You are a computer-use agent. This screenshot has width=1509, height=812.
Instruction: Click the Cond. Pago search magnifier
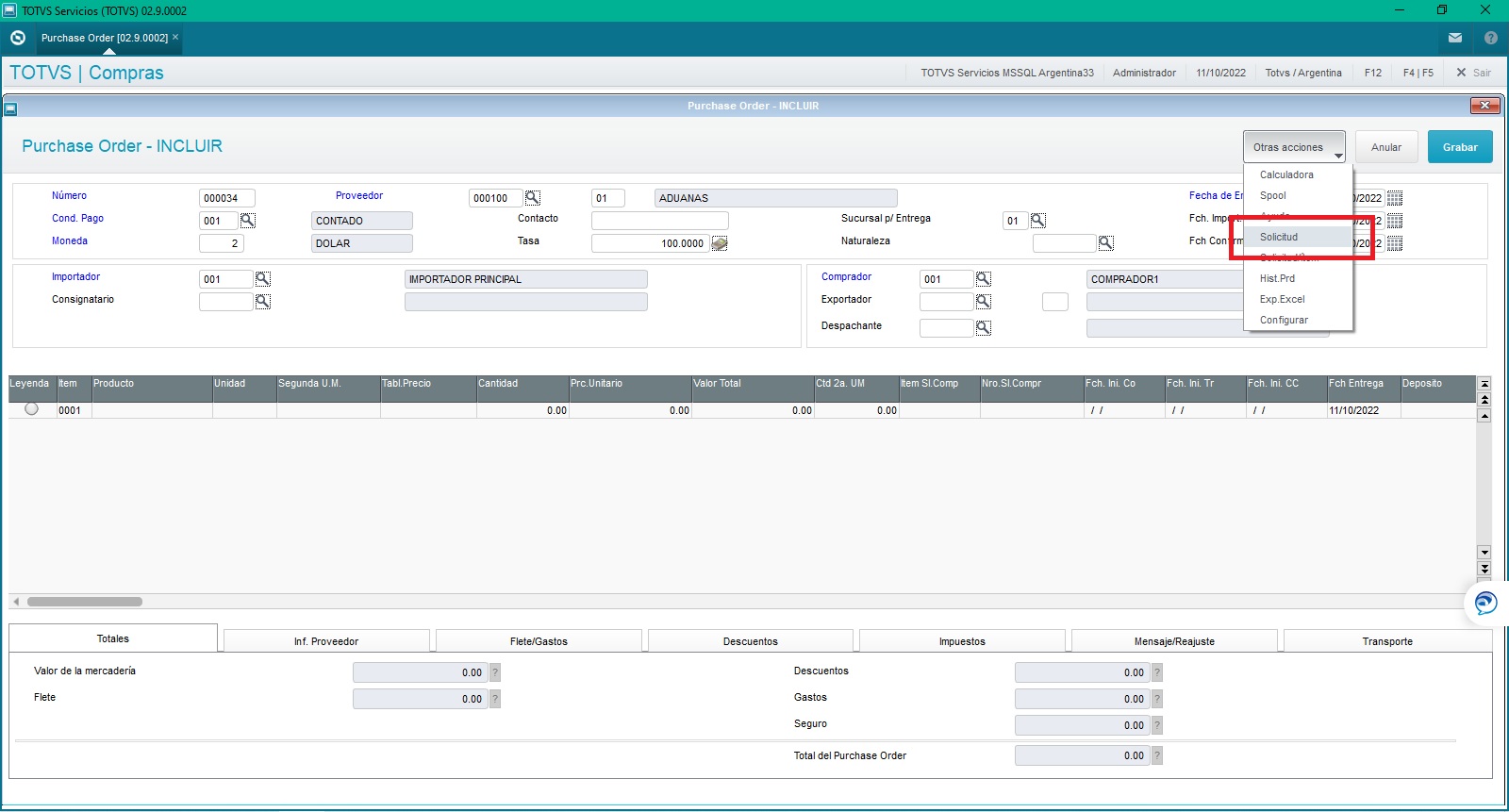(248, 220)
